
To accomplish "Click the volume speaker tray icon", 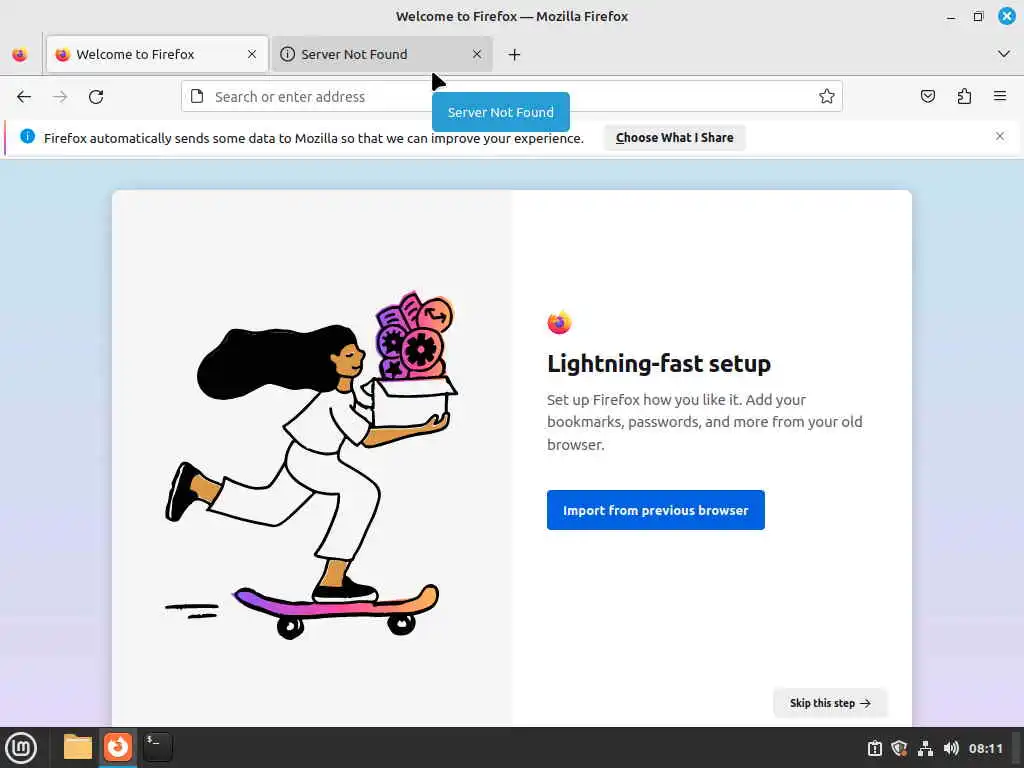I will coord(951,748).
